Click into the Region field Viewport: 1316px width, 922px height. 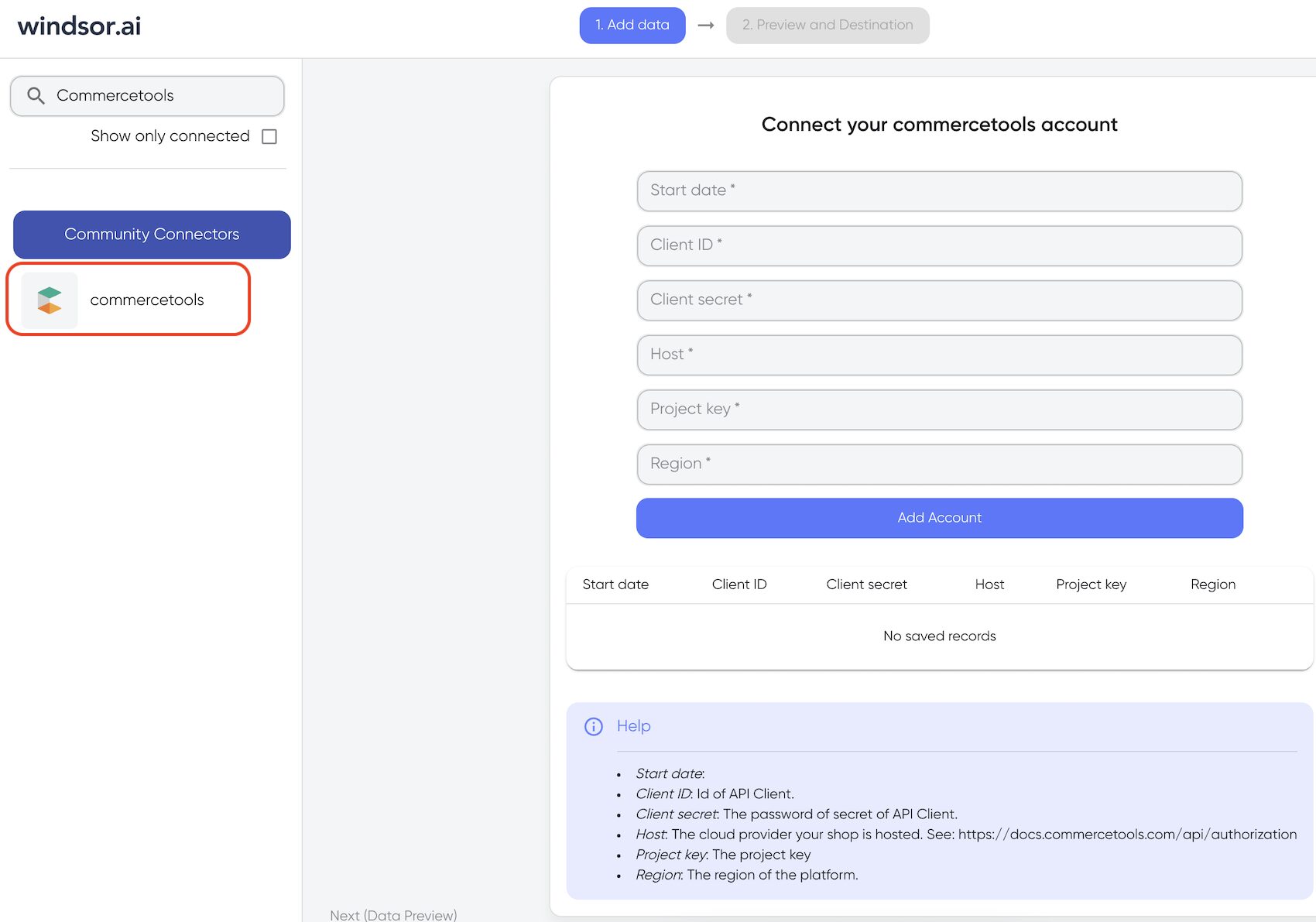coord(940,464)
